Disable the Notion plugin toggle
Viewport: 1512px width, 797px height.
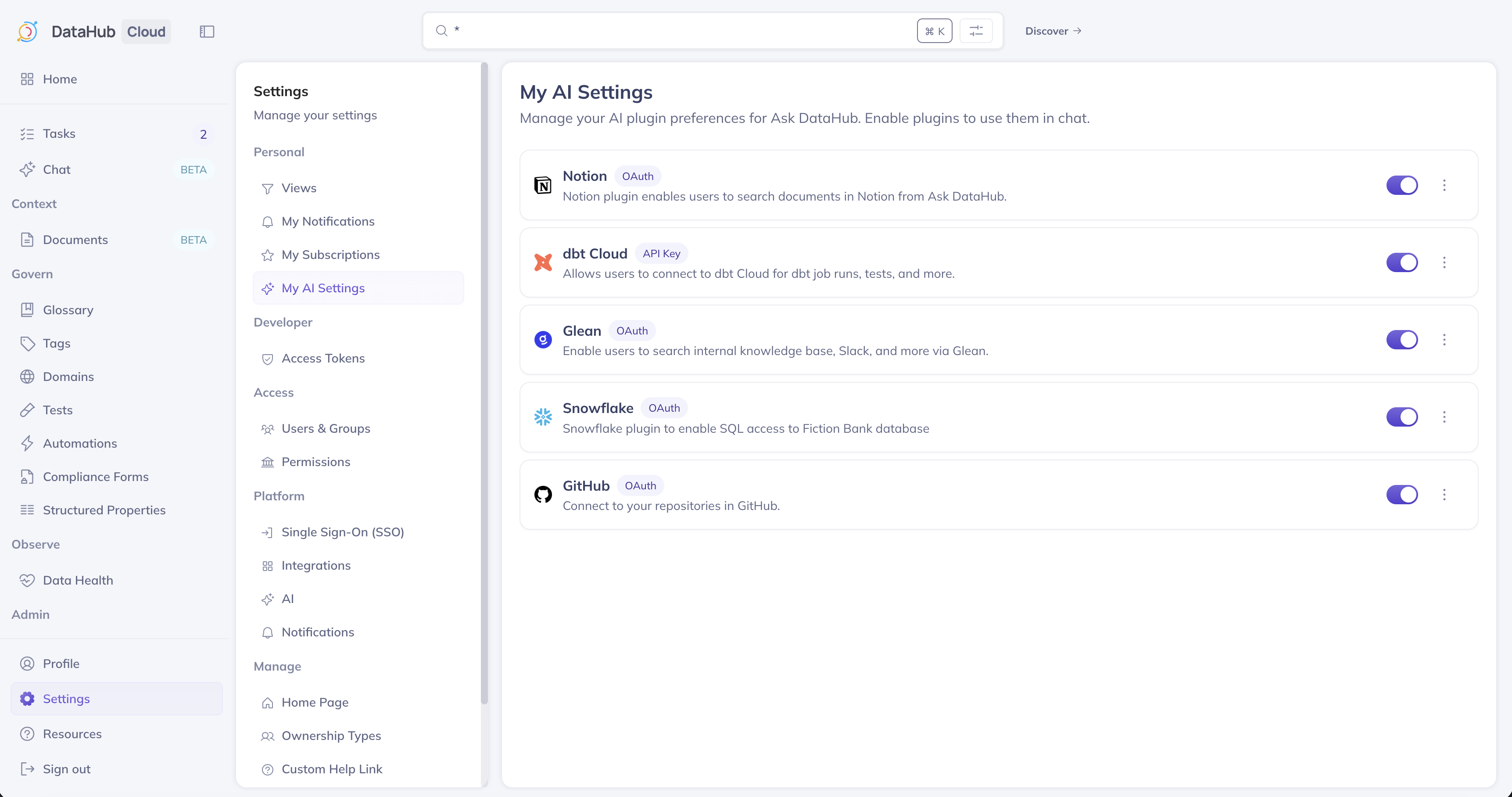[x=1402, y=186]
